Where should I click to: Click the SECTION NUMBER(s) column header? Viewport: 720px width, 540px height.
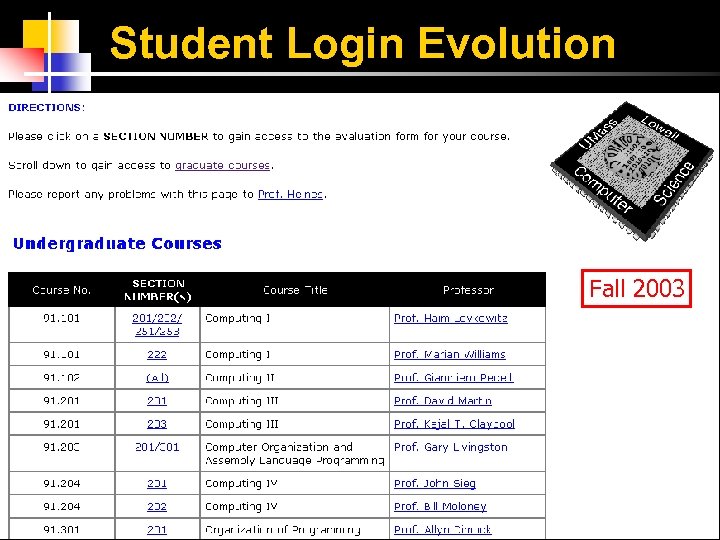[158, 290]
